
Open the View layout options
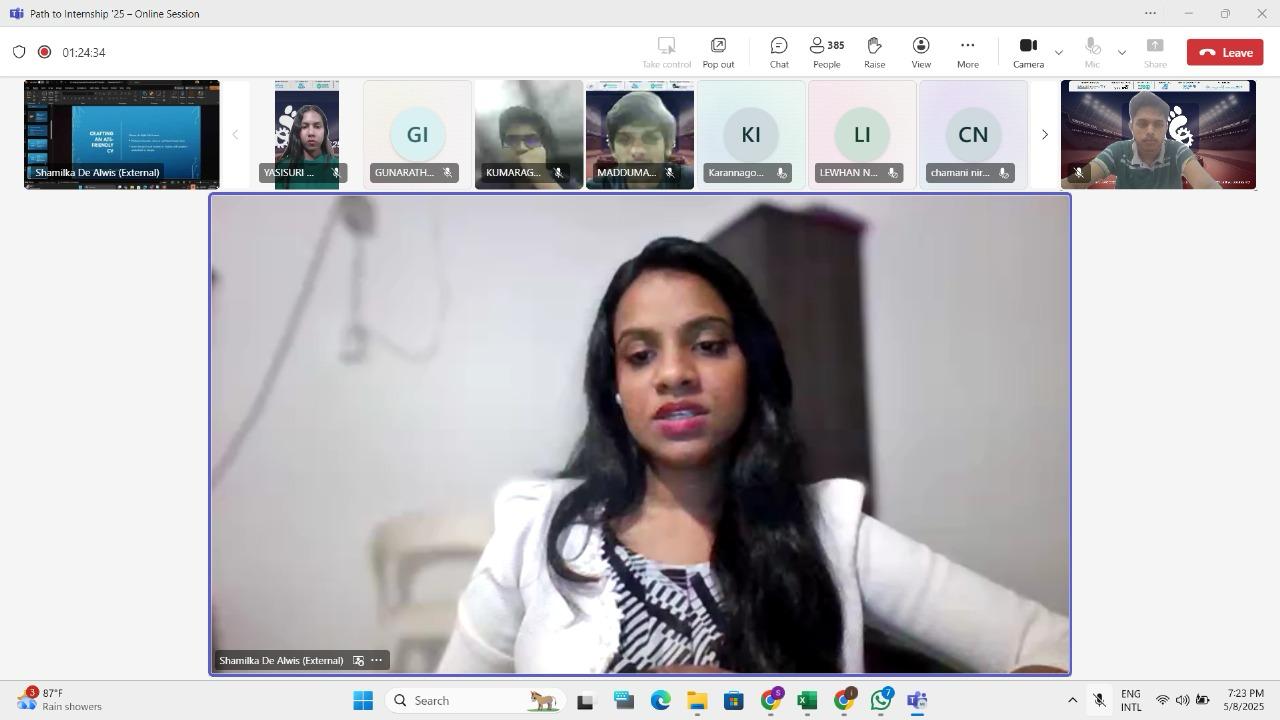920,52
